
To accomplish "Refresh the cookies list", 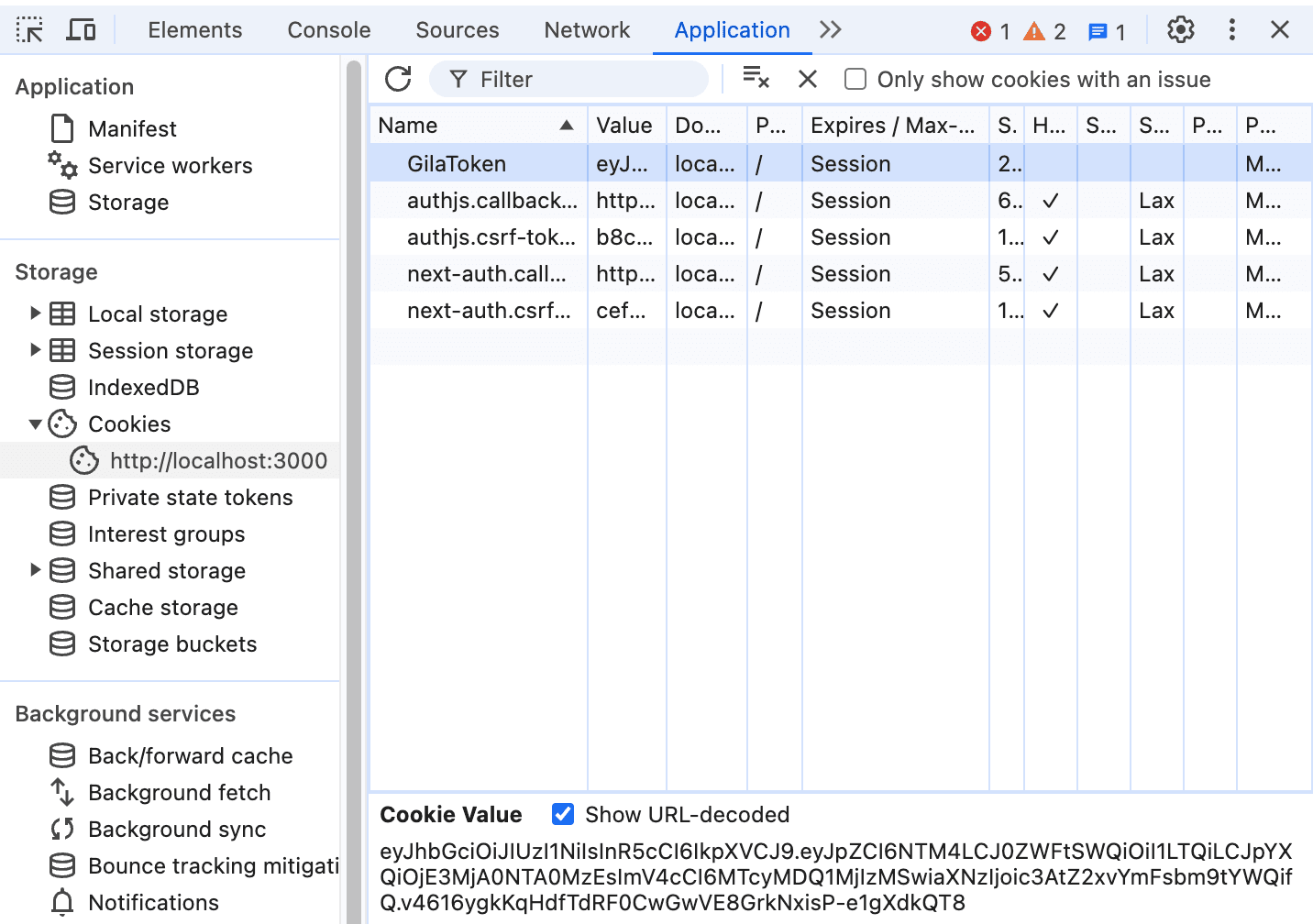I will click(398, 80).
